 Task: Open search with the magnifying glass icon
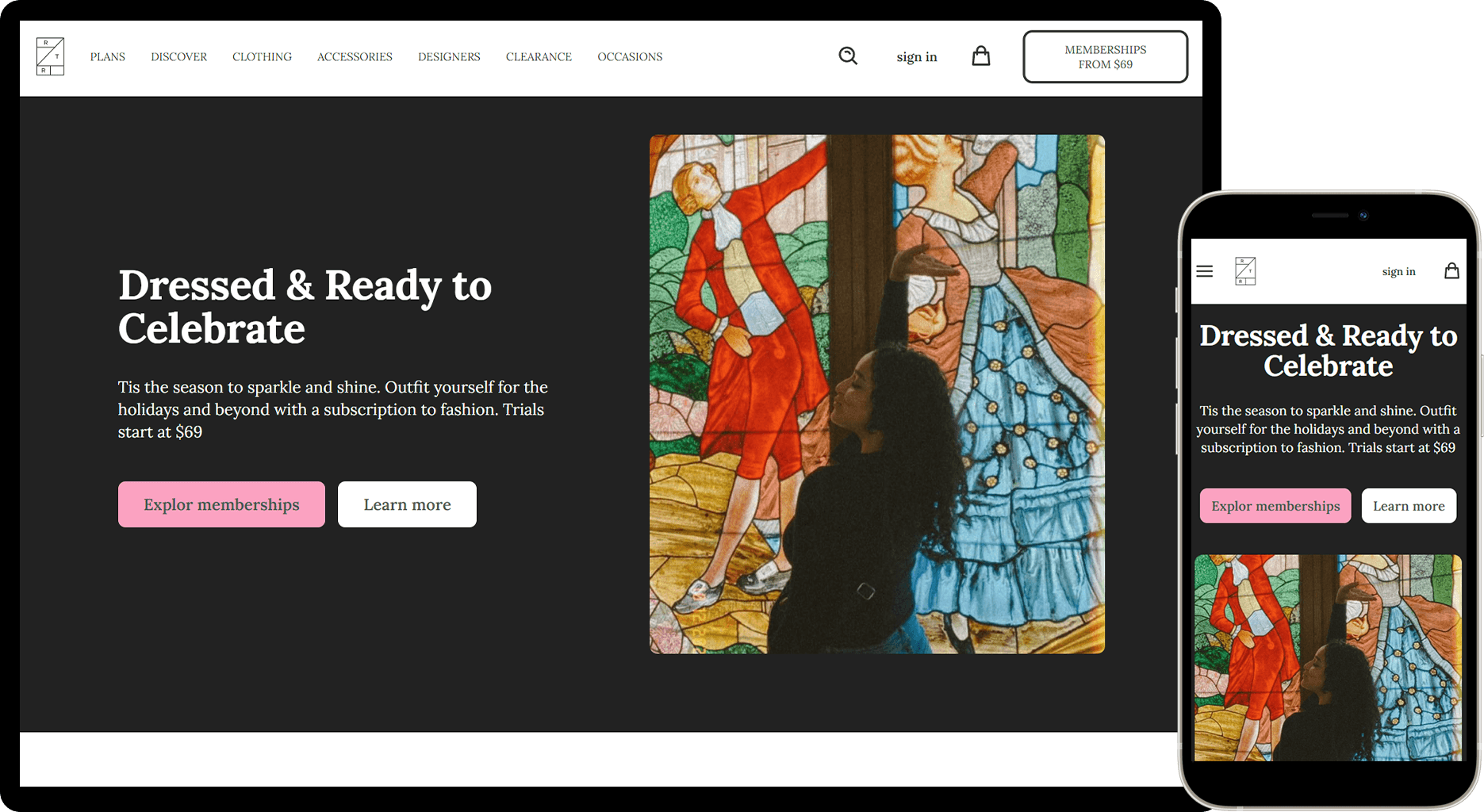848,56
